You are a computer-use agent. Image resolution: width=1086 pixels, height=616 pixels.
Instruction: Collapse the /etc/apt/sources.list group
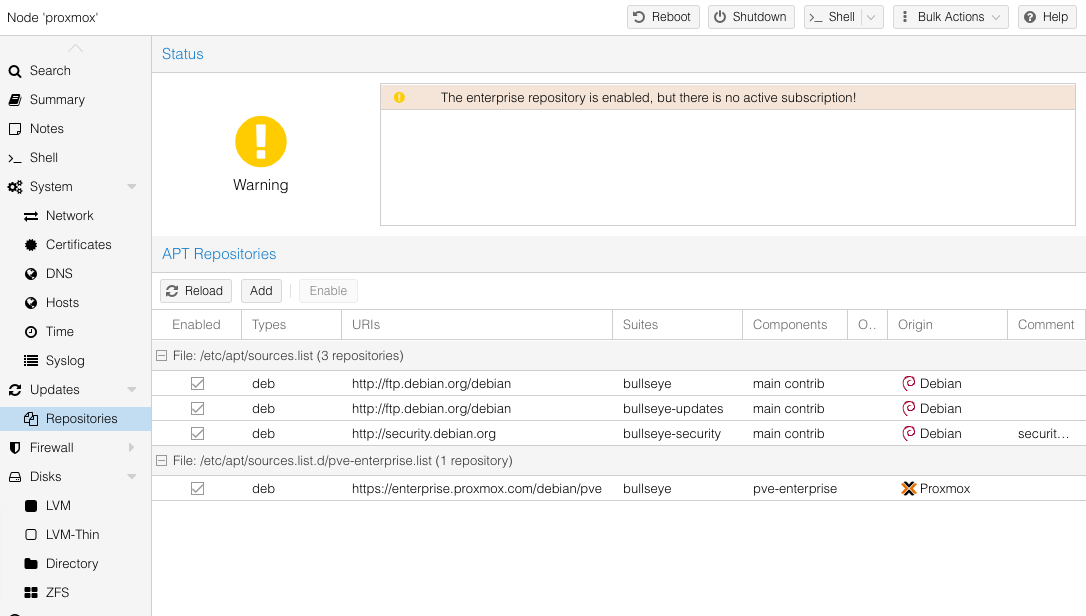161,356
